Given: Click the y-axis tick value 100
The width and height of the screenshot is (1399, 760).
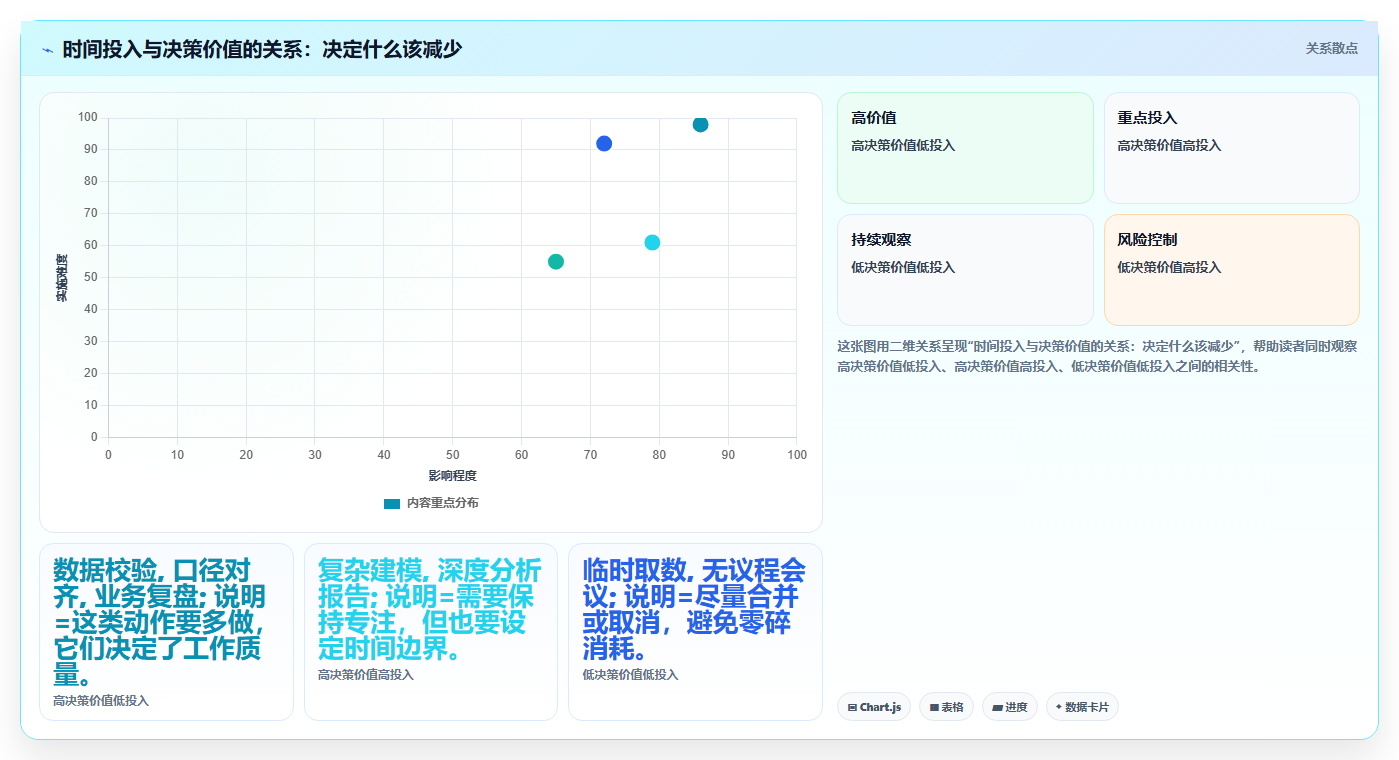Looking at the screenshot, I should click(88, 118).
